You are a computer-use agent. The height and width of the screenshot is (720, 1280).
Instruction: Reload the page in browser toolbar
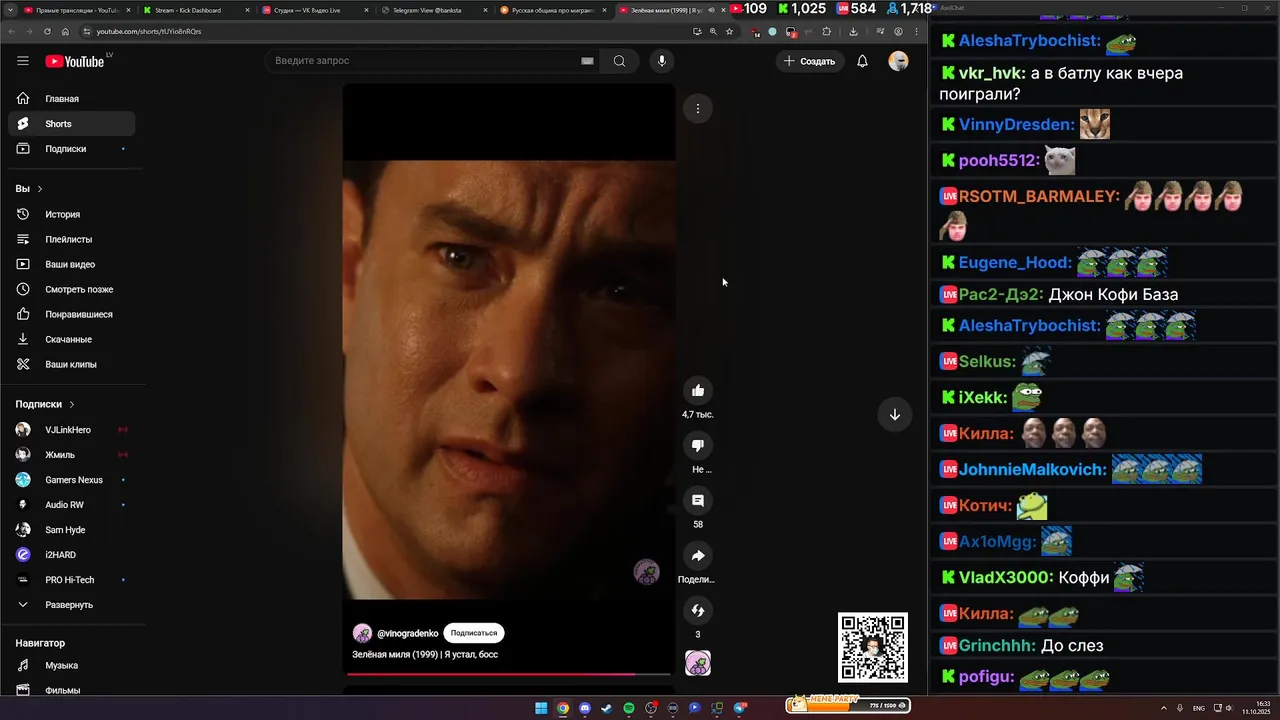(47, 31)
